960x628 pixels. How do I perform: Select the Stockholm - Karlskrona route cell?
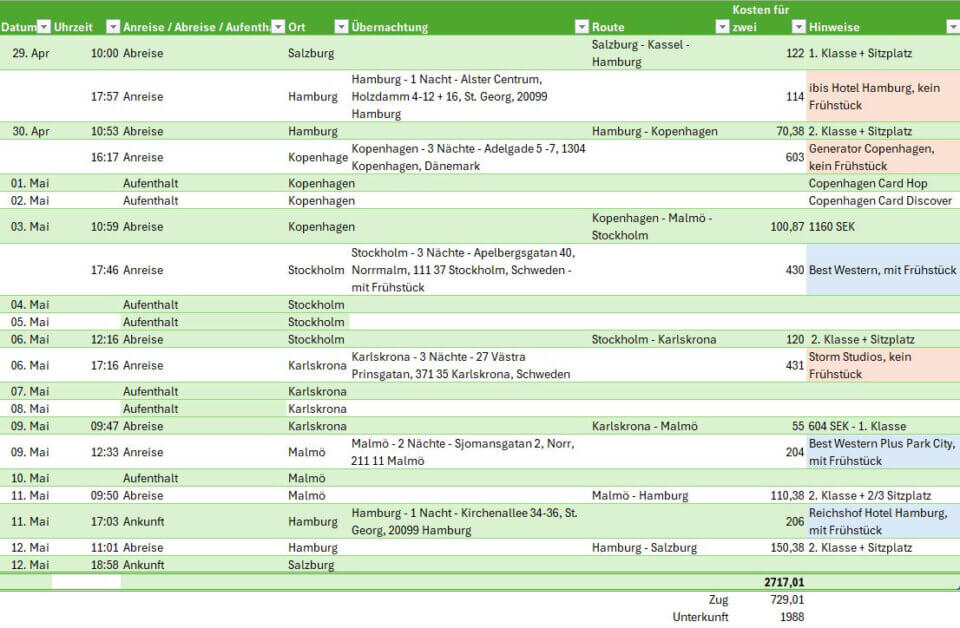click(660, 340)
